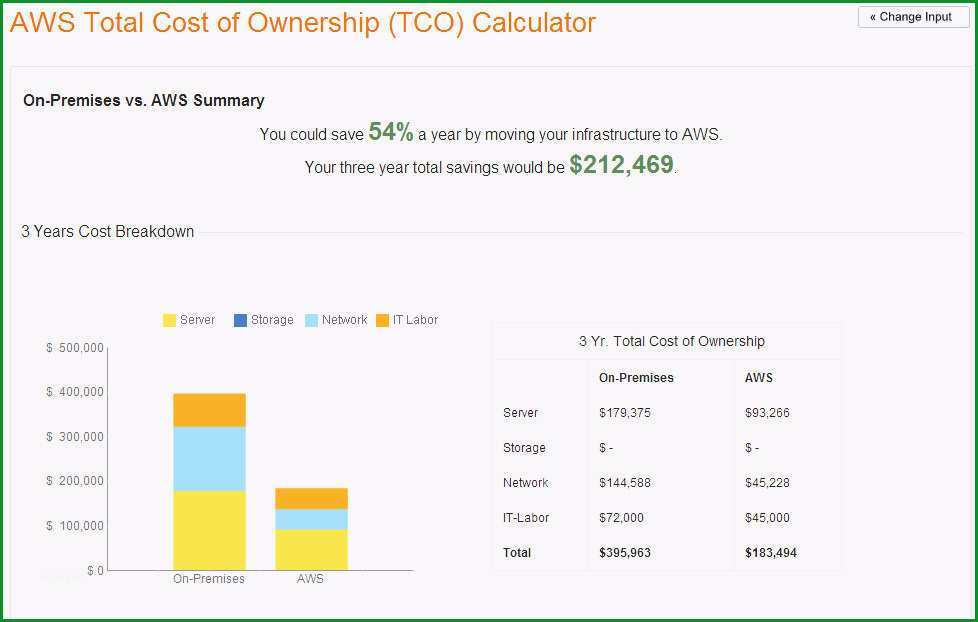This screenshot has width=978, height=622.
Task: Click the Network legend label text
Action: (x=344, y=319)
